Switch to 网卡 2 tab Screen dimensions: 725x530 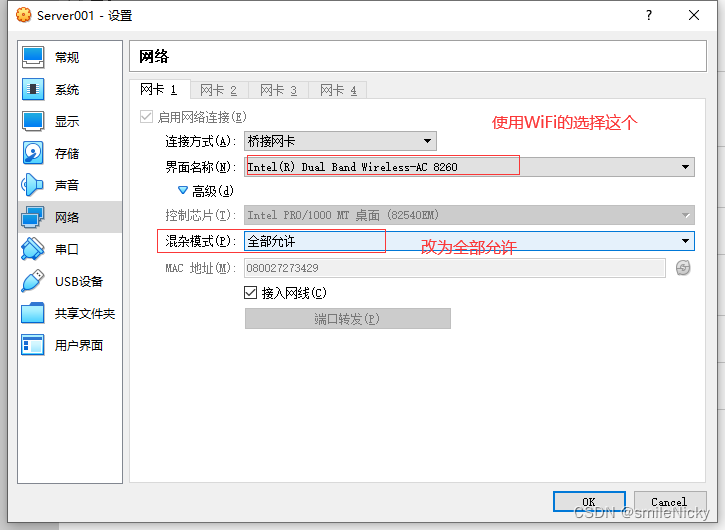(x=219, y=90)
